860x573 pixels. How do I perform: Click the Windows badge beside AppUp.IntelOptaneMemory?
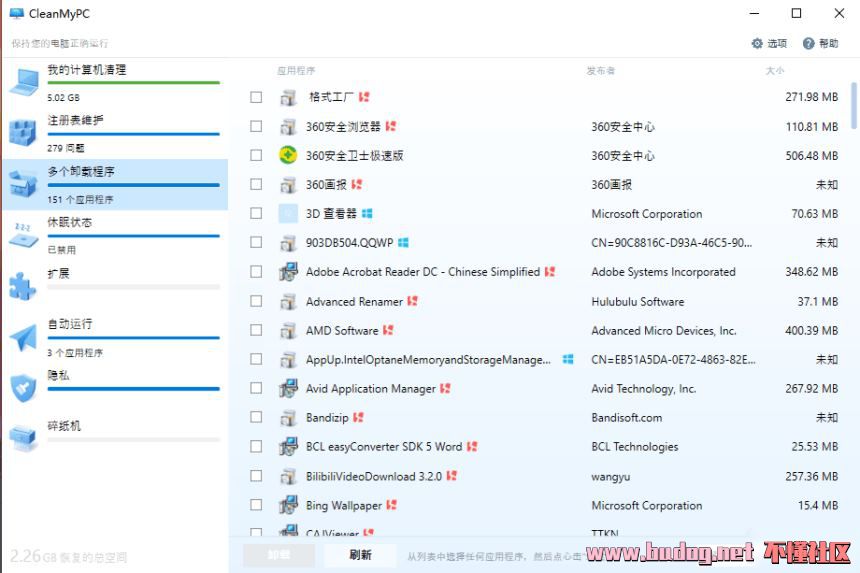[568, 359]
